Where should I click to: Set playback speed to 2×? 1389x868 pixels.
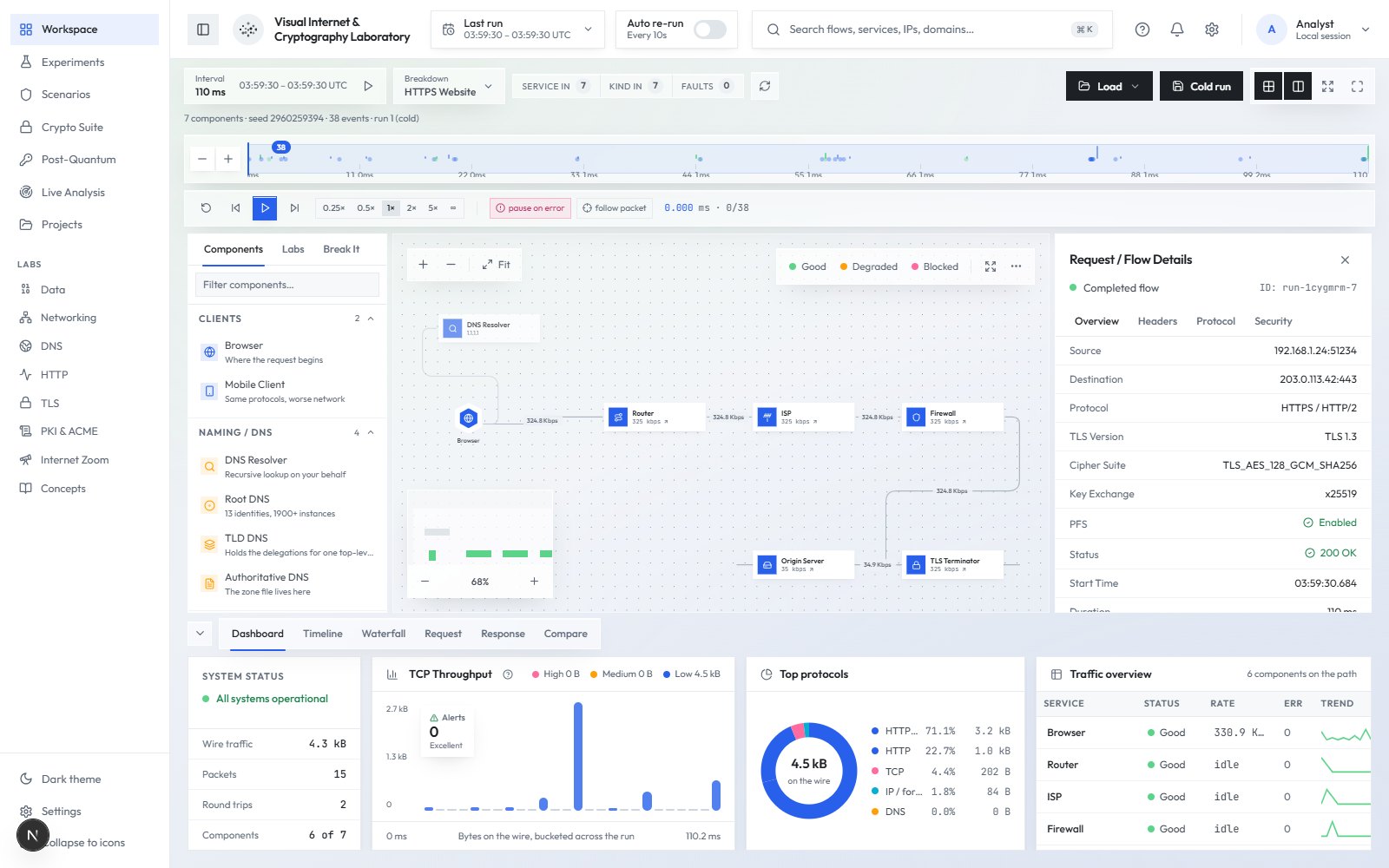(411, 208)
